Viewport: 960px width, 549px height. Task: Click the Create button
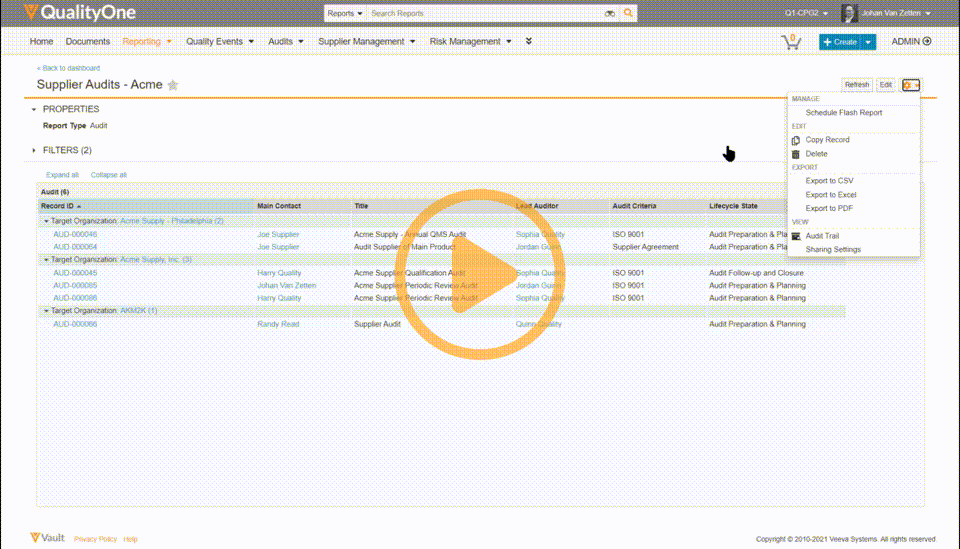click(x=840, y=42)
